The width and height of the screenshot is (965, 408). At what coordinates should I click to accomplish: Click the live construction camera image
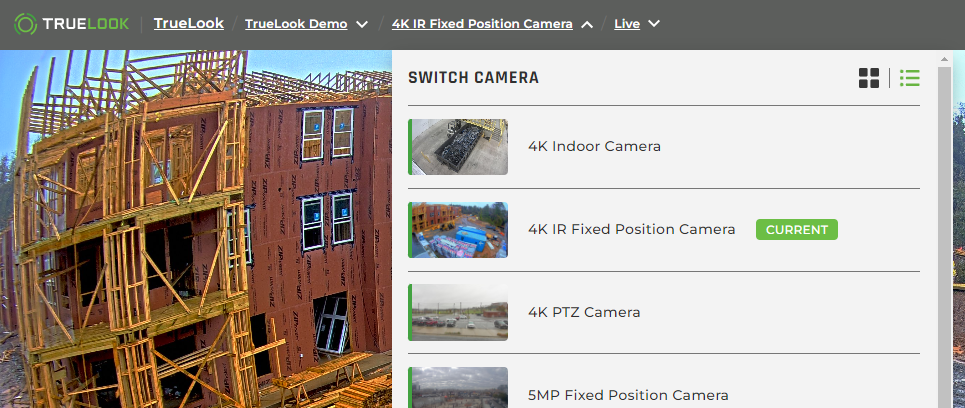(196, 229)
